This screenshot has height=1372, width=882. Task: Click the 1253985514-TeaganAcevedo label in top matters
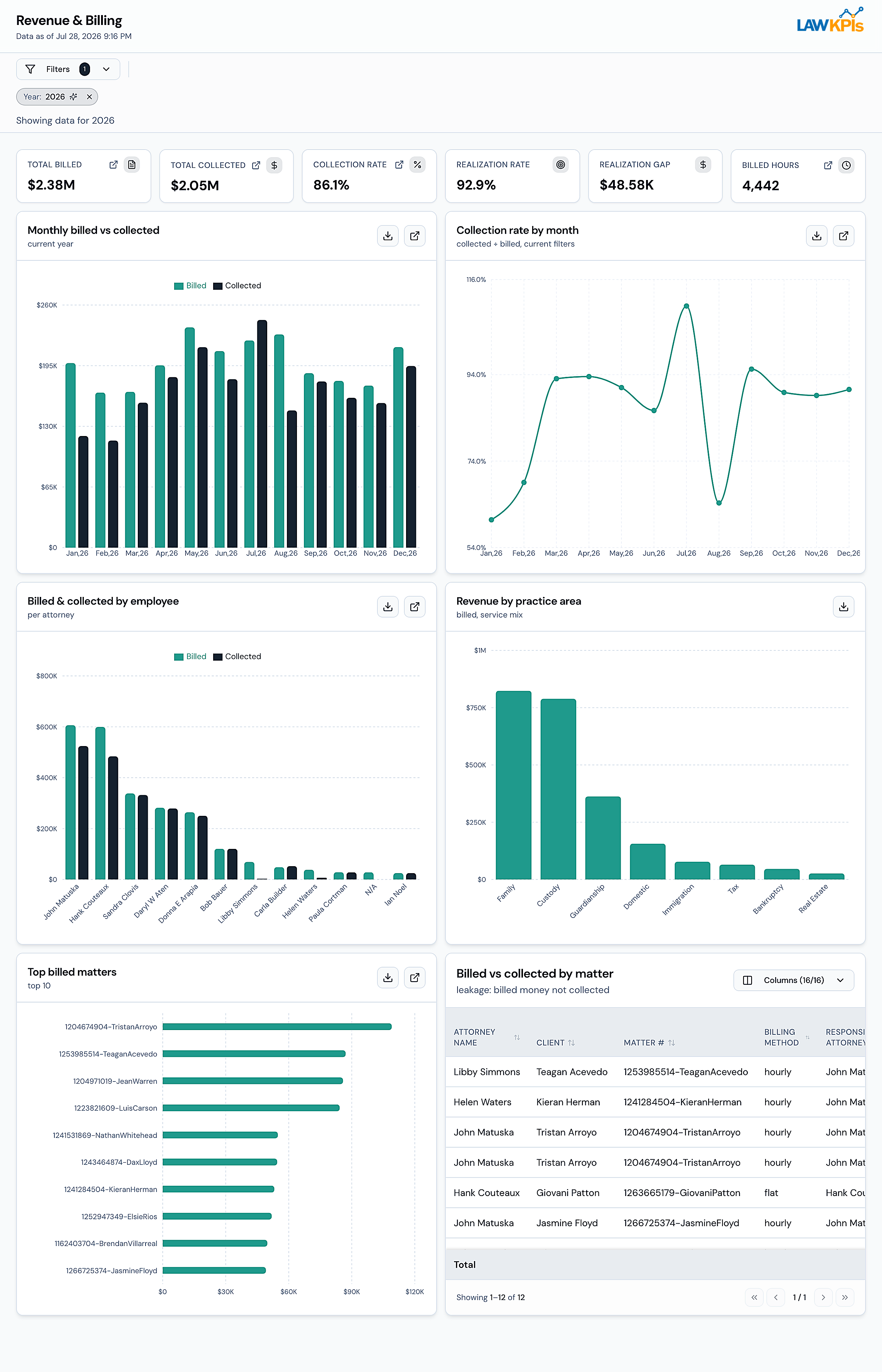click(x=108, y=1054)
